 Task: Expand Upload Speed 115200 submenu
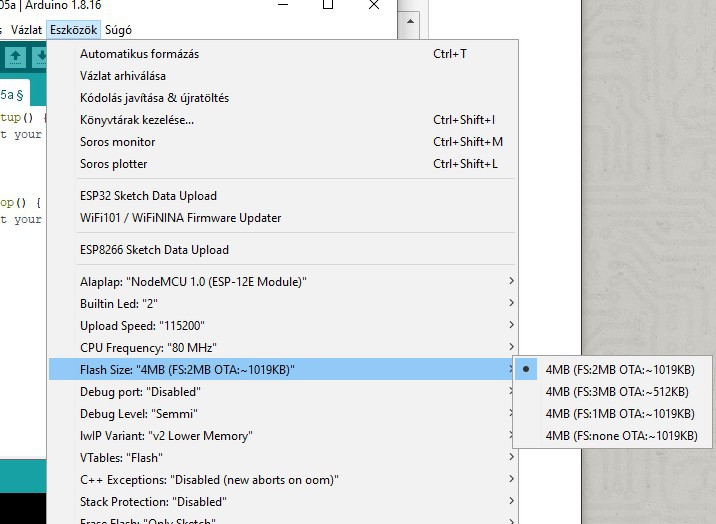tap(284, 325)
